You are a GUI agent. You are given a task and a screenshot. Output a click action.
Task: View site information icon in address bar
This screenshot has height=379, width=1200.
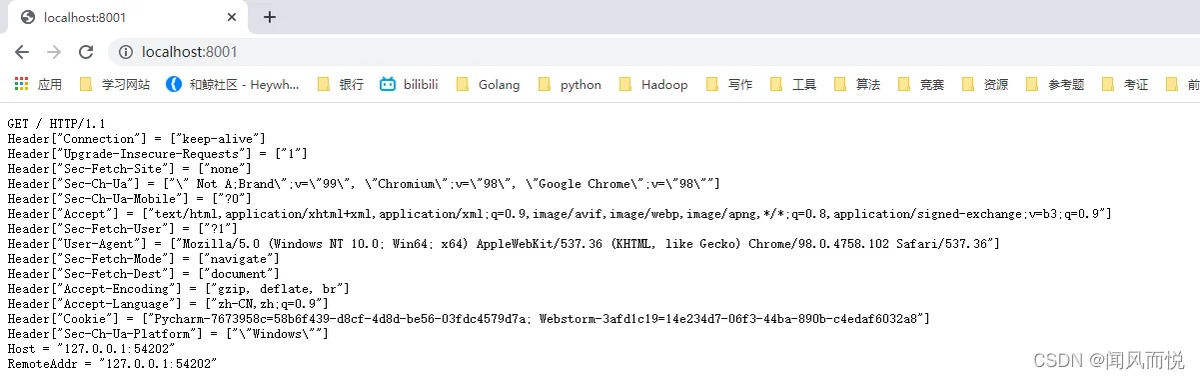pos(126,52)
